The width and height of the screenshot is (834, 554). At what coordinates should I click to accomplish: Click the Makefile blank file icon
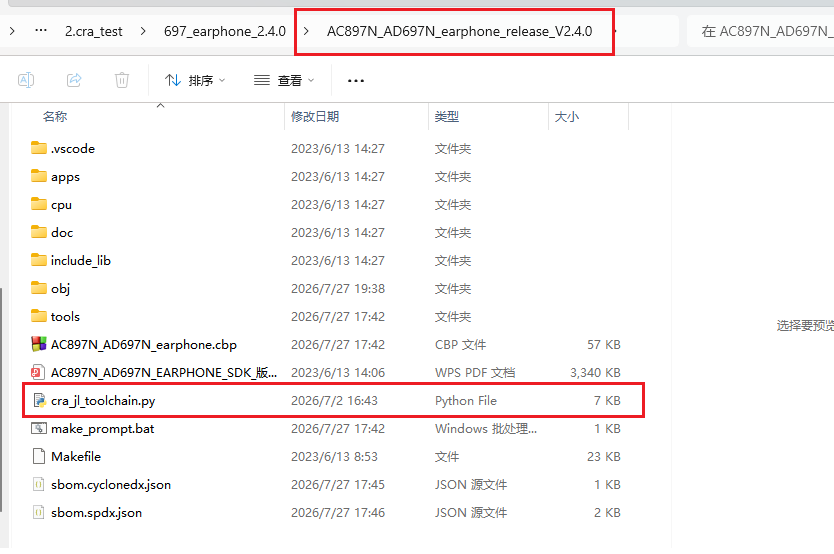point(39,456)
